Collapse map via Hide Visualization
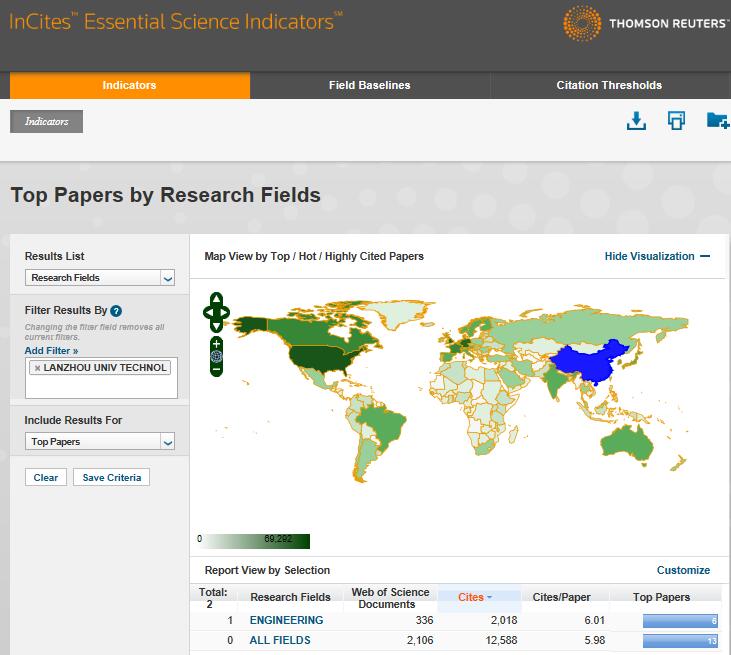The height and width of the screenshot is (655, 731). pos(657,256)
